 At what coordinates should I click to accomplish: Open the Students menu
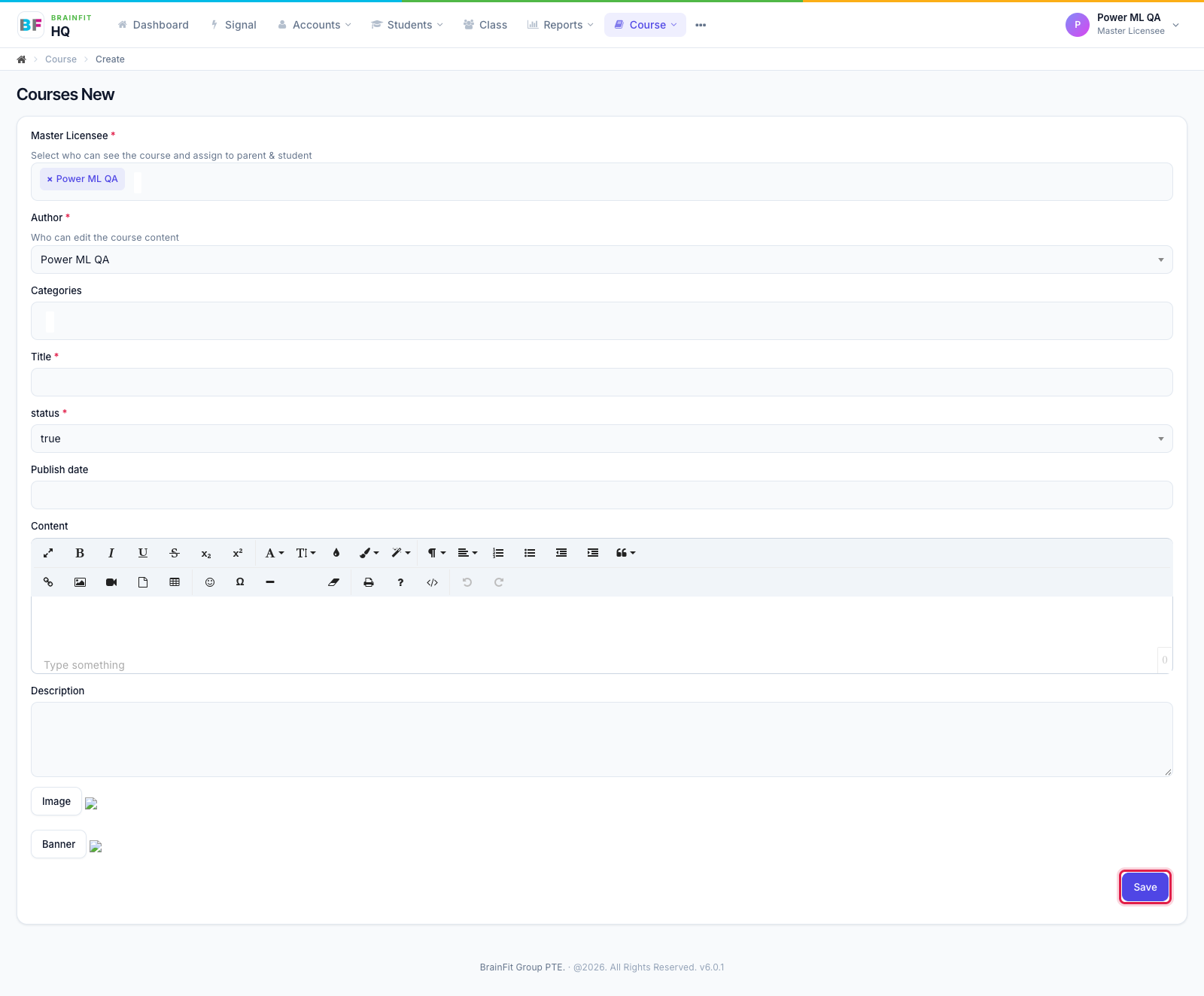407,25
